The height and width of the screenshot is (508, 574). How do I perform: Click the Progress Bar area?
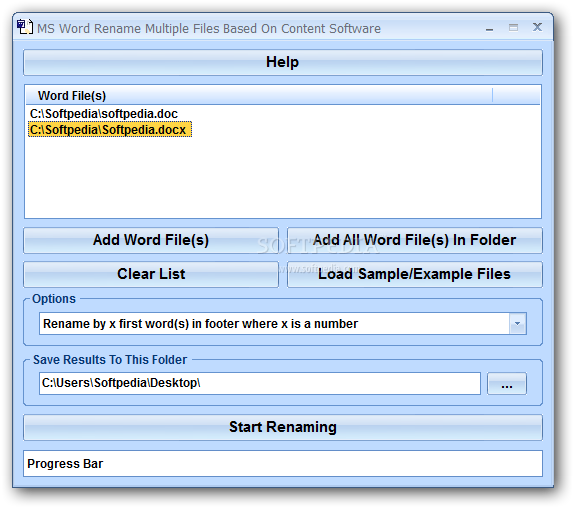(x=283, y=463)
